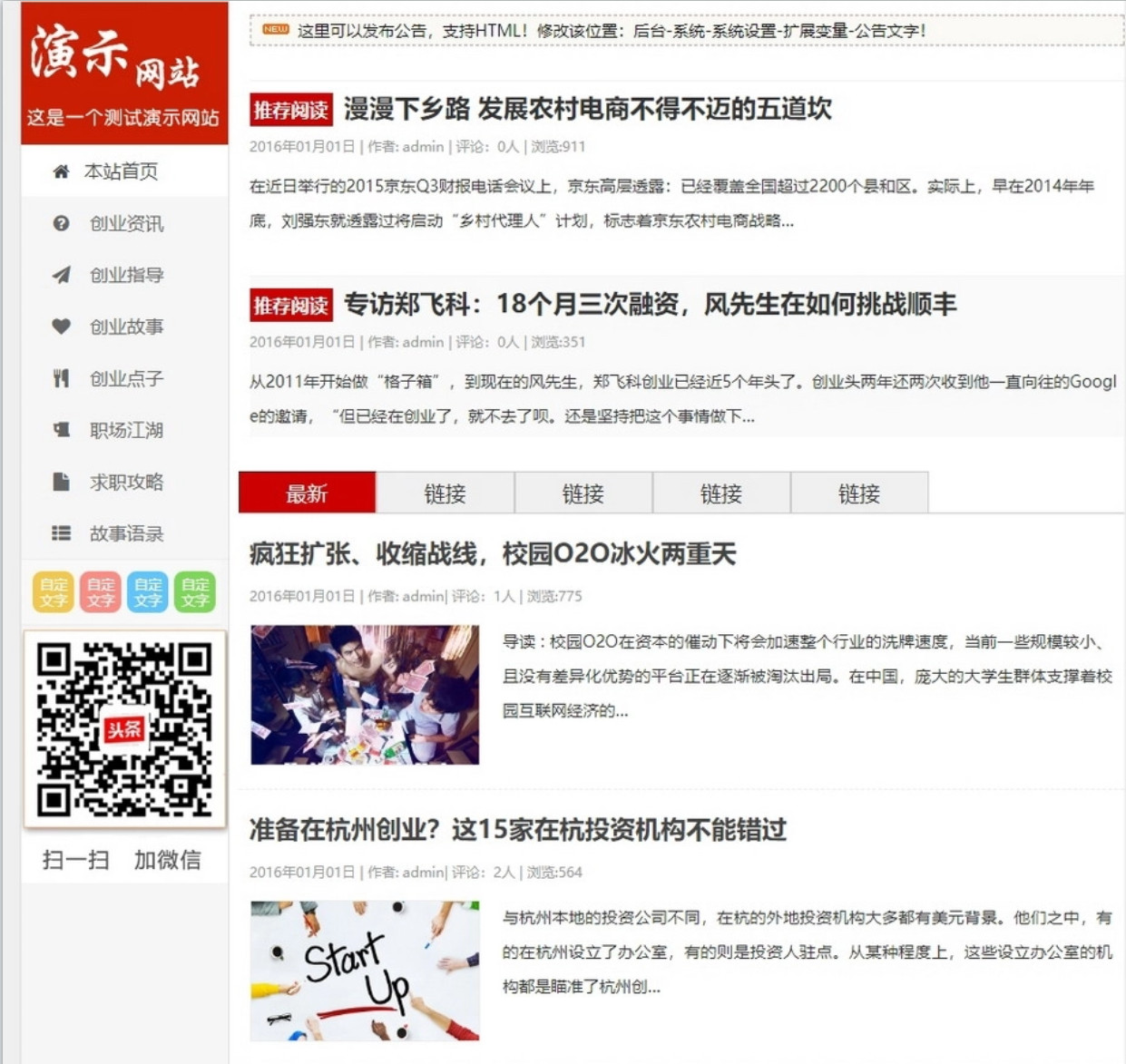
Task: Click the date 2016年01月01日 under 杭州创业 article
Action: (302, 873)
